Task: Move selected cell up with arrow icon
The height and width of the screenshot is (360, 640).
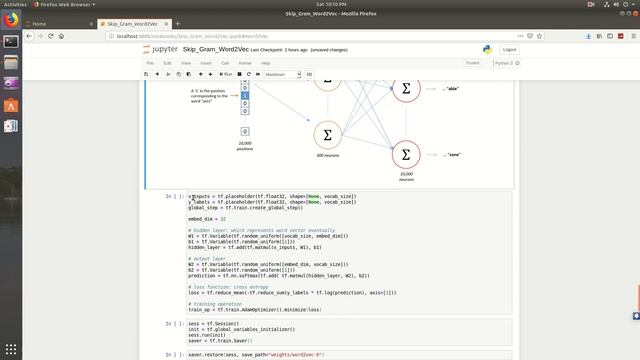Action: pyautogui.click(x=200, y=74)
